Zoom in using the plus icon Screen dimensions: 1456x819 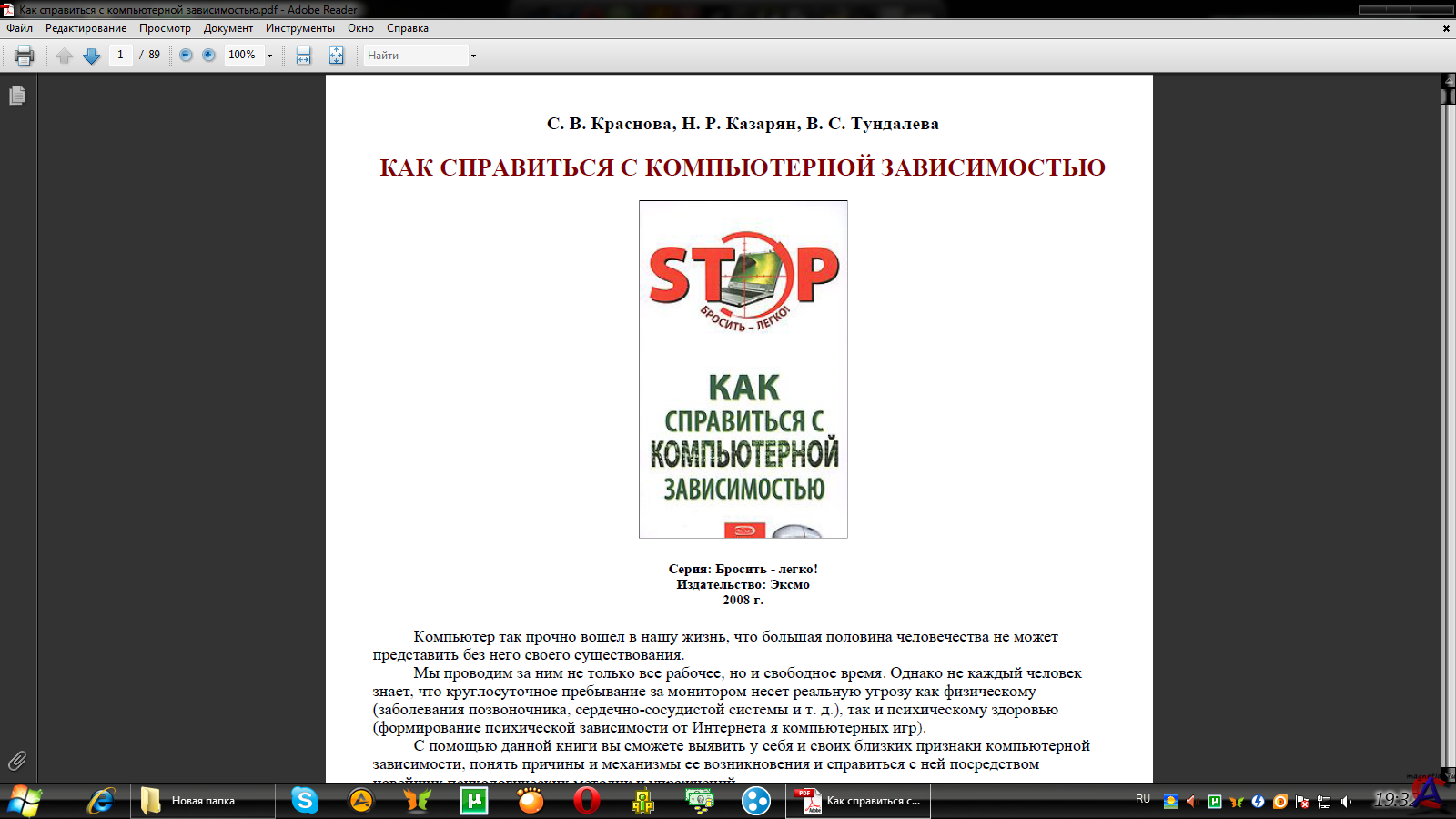click(x=208, y=56)
